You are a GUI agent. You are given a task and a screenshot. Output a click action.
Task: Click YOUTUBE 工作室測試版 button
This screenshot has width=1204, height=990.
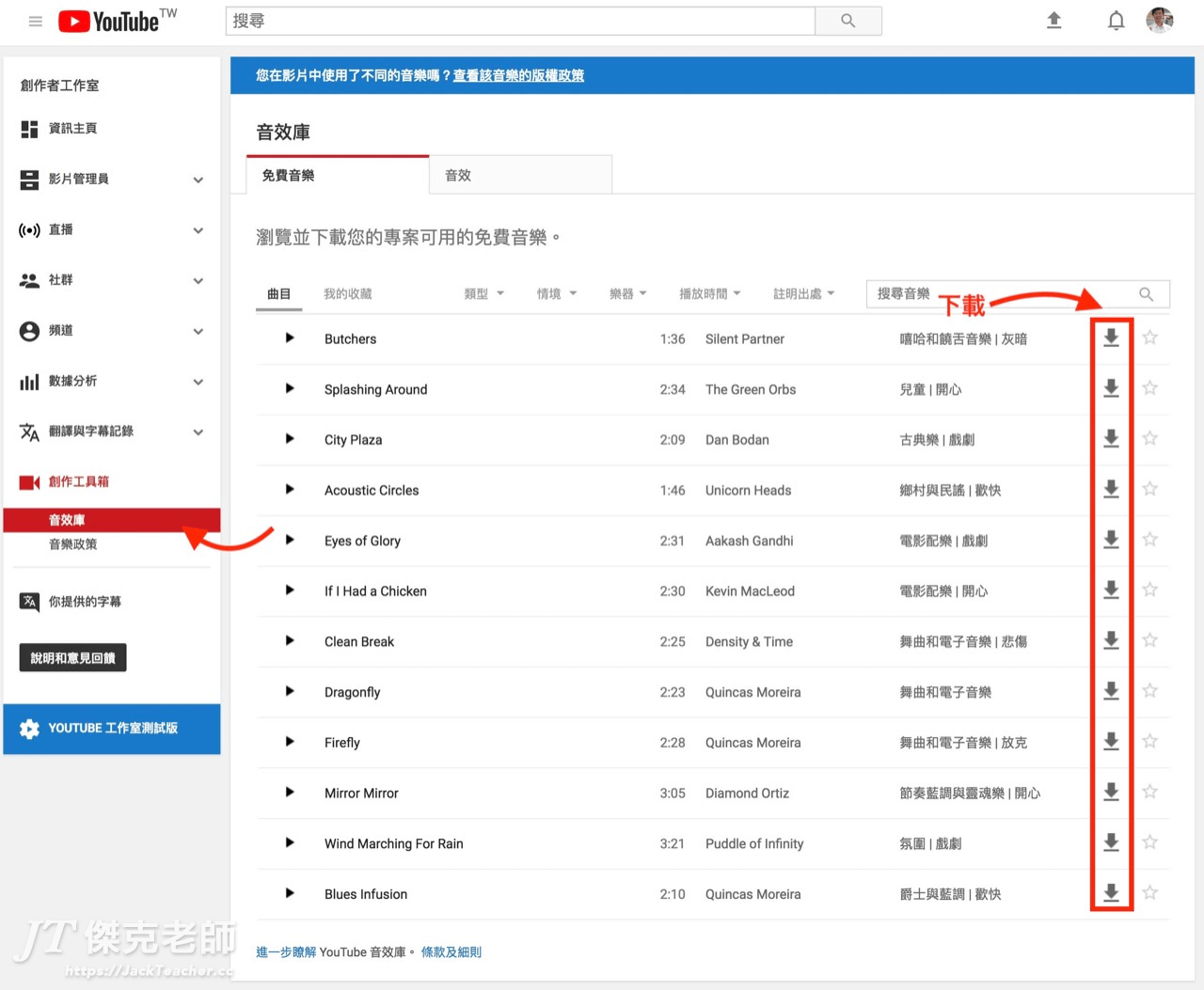(112, 729)
